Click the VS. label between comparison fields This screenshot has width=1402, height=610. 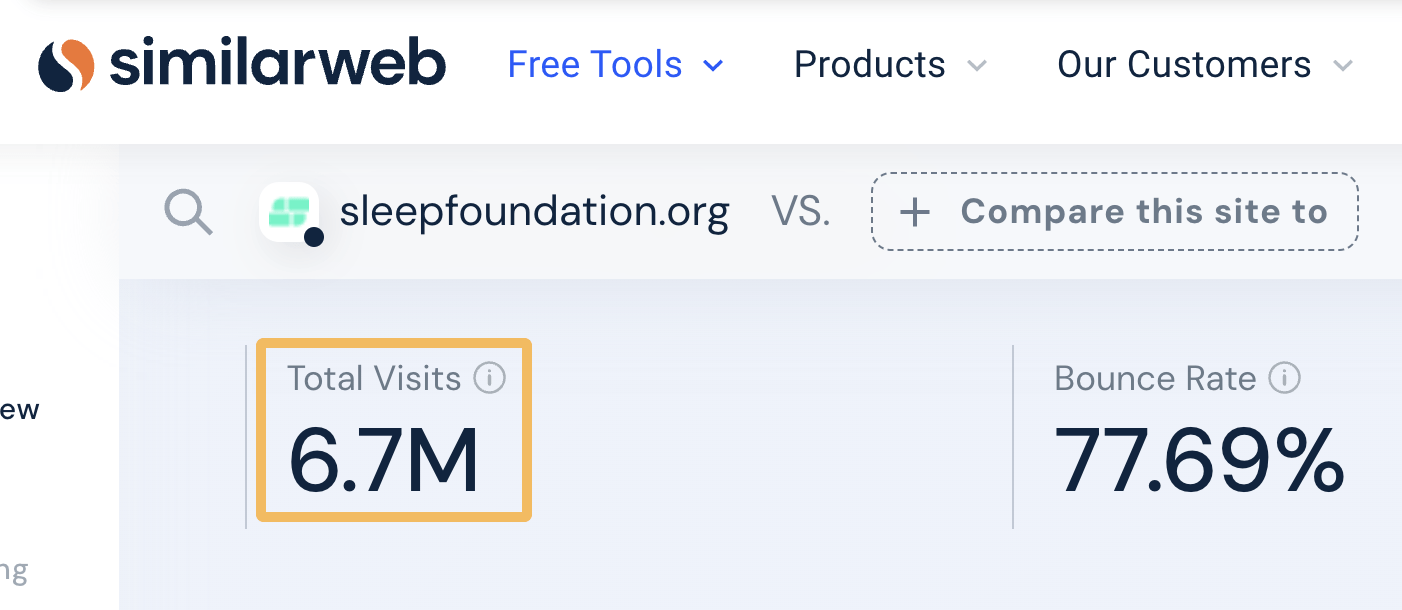(799, 211)
